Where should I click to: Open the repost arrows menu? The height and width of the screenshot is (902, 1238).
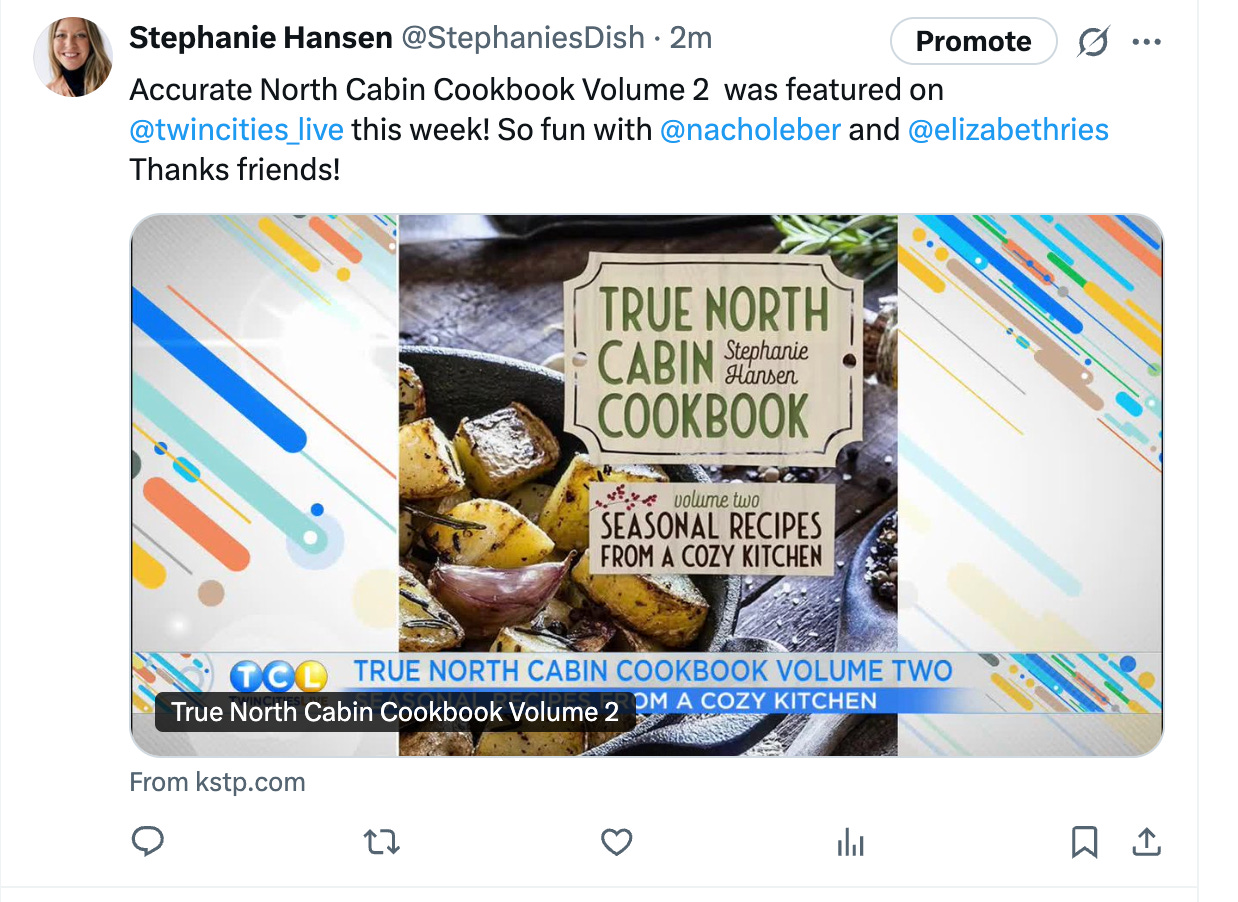[382, 842]
